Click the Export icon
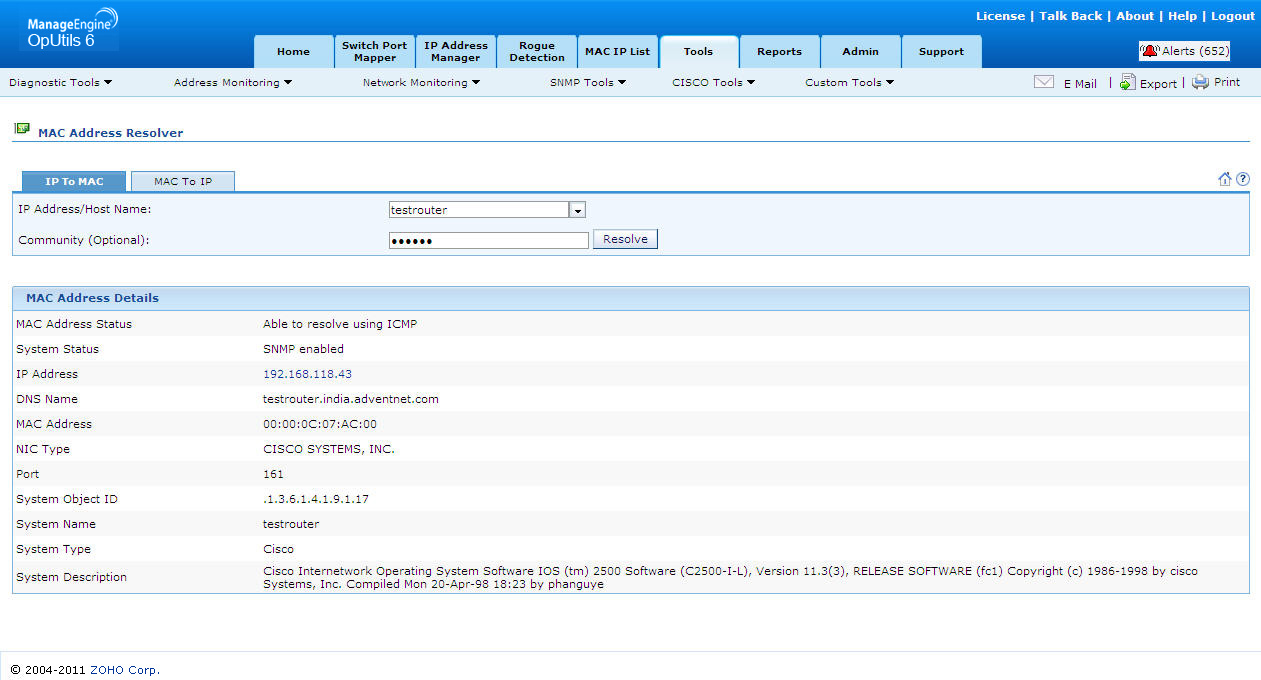Screen dimensions: 1261x680 pyautogui.click(x=1127, y=82)
